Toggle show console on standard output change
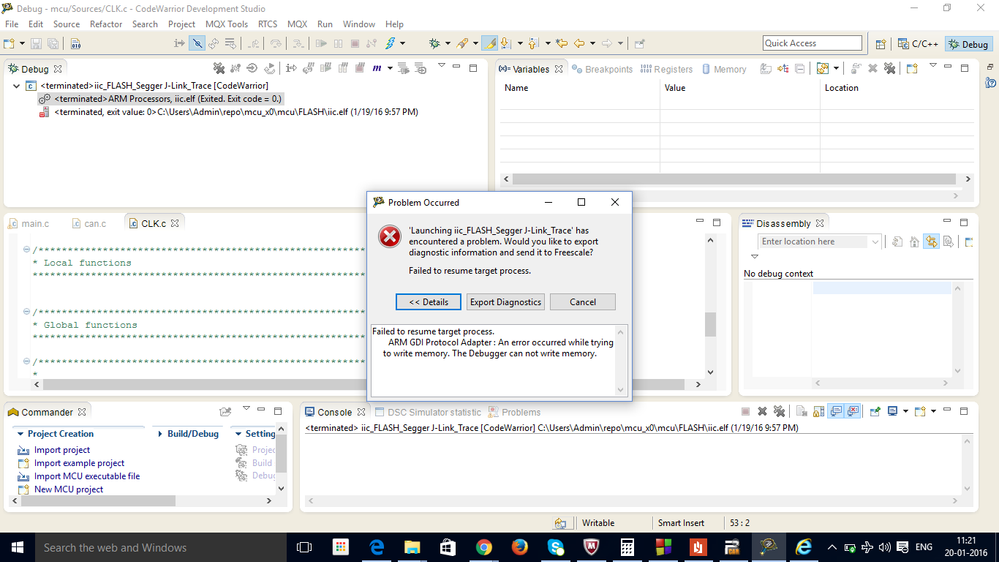The height and width of the screenshot is (562, 999). click(x=837, y=412)
